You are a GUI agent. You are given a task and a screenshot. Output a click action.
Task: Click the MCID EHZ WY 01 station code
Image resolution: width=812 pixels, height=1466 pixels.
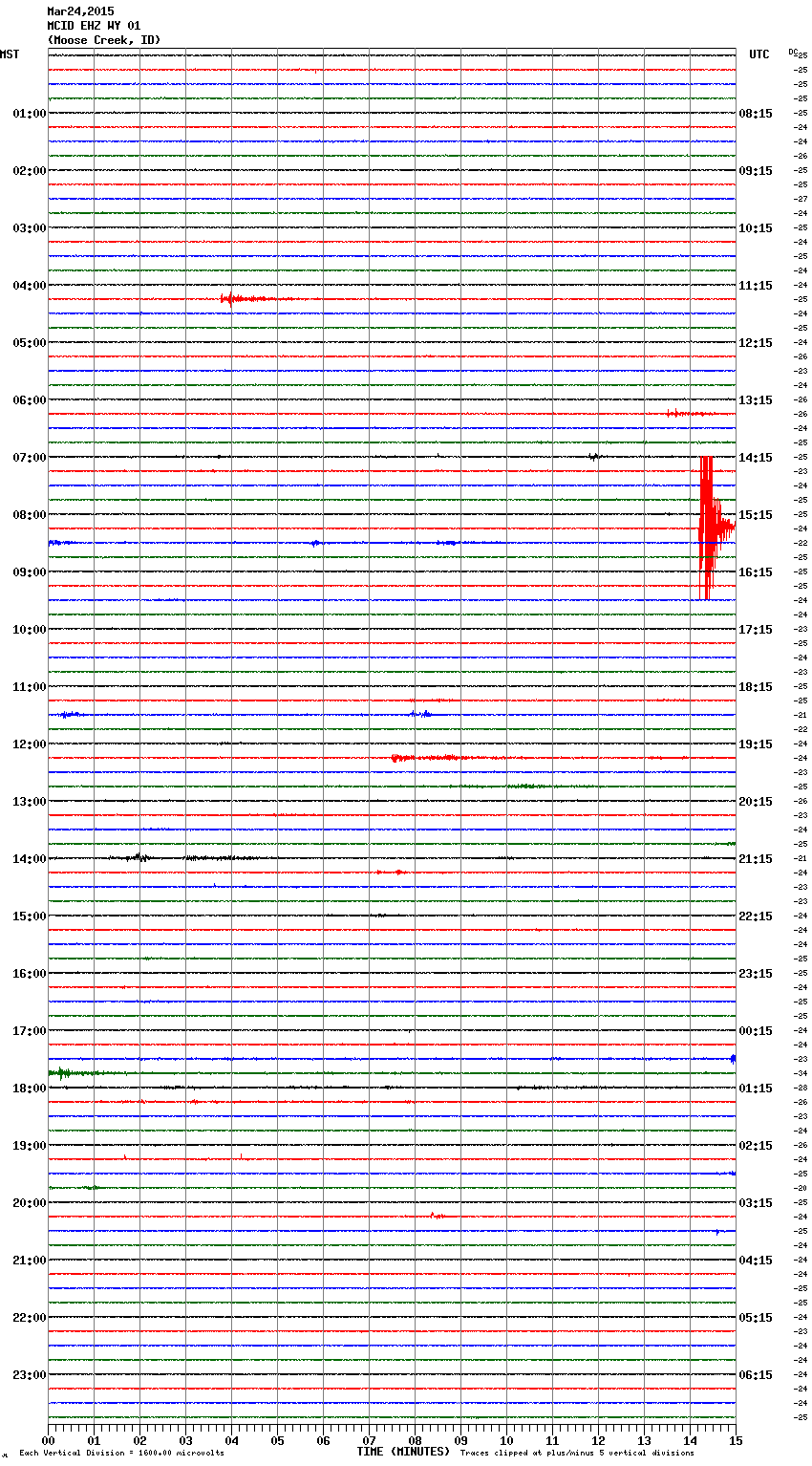[94, 26]
